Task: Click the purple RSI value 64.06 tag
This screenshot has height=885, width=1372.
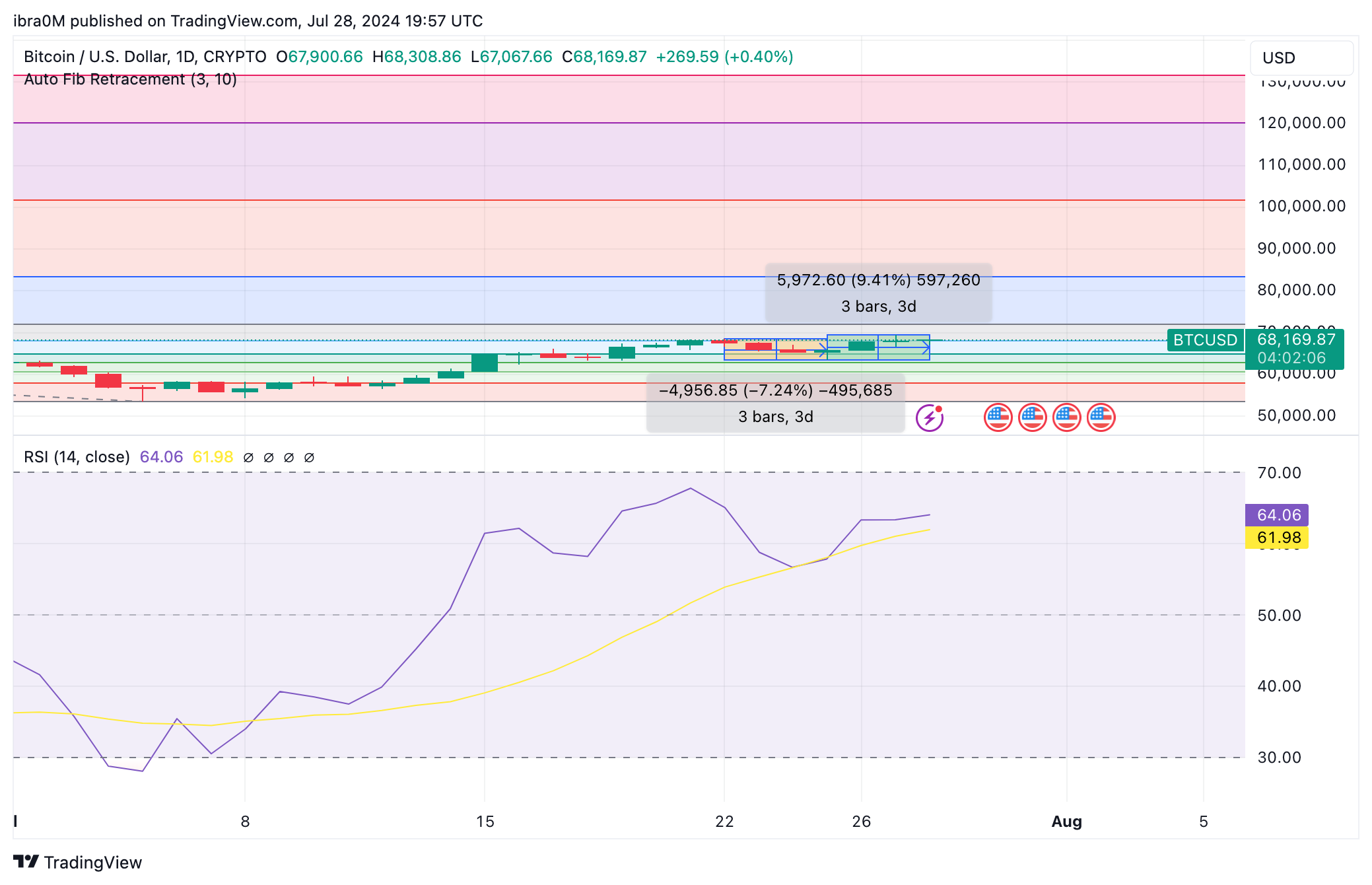Action: coord(1277,515)
